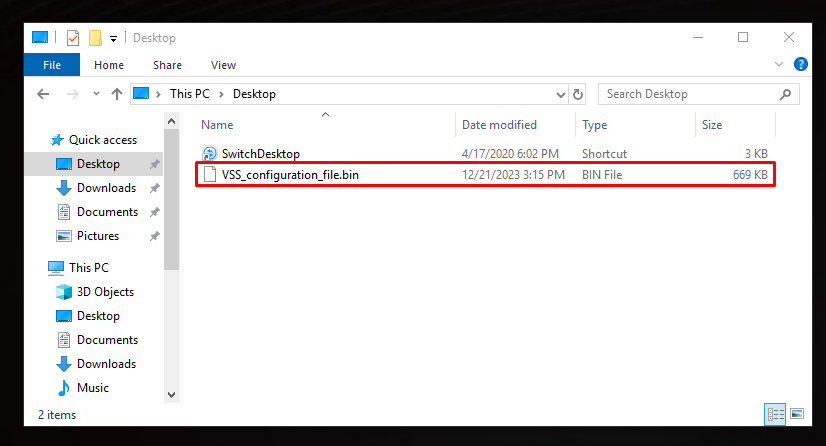
Task: Go back with the Back arrow
Action: 43,94
